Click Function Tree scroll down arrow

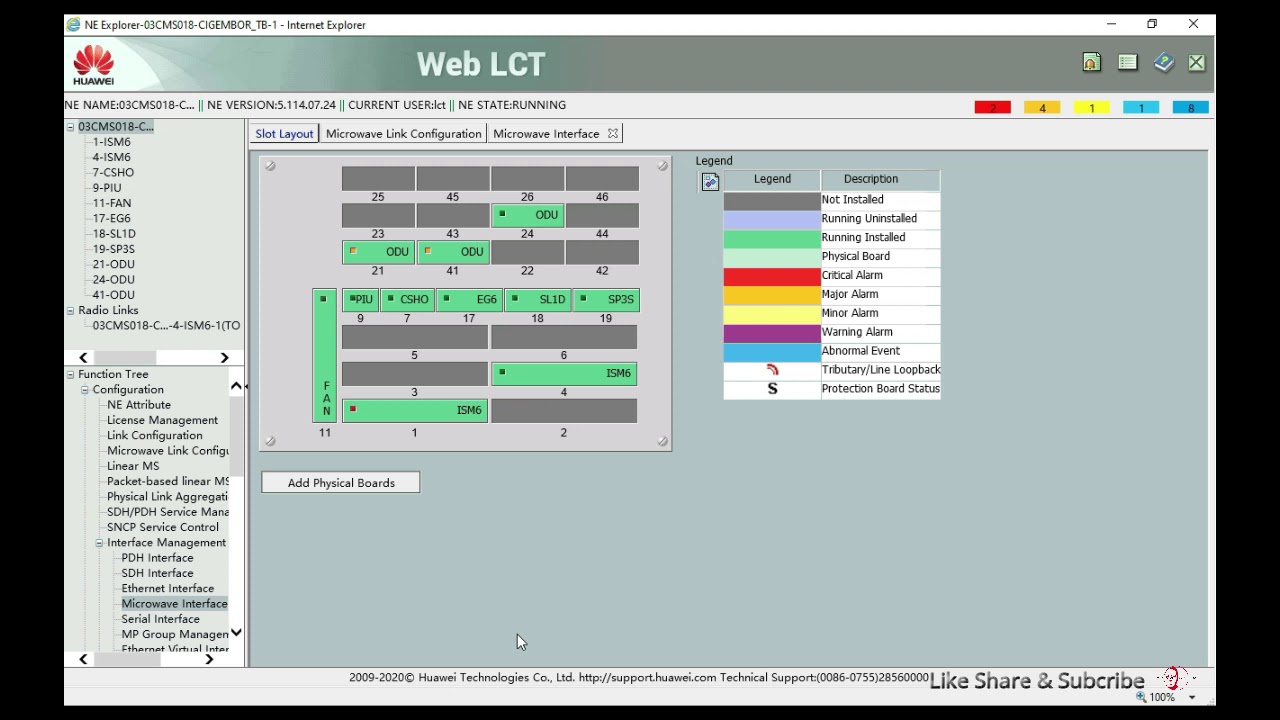click(236, 633)
